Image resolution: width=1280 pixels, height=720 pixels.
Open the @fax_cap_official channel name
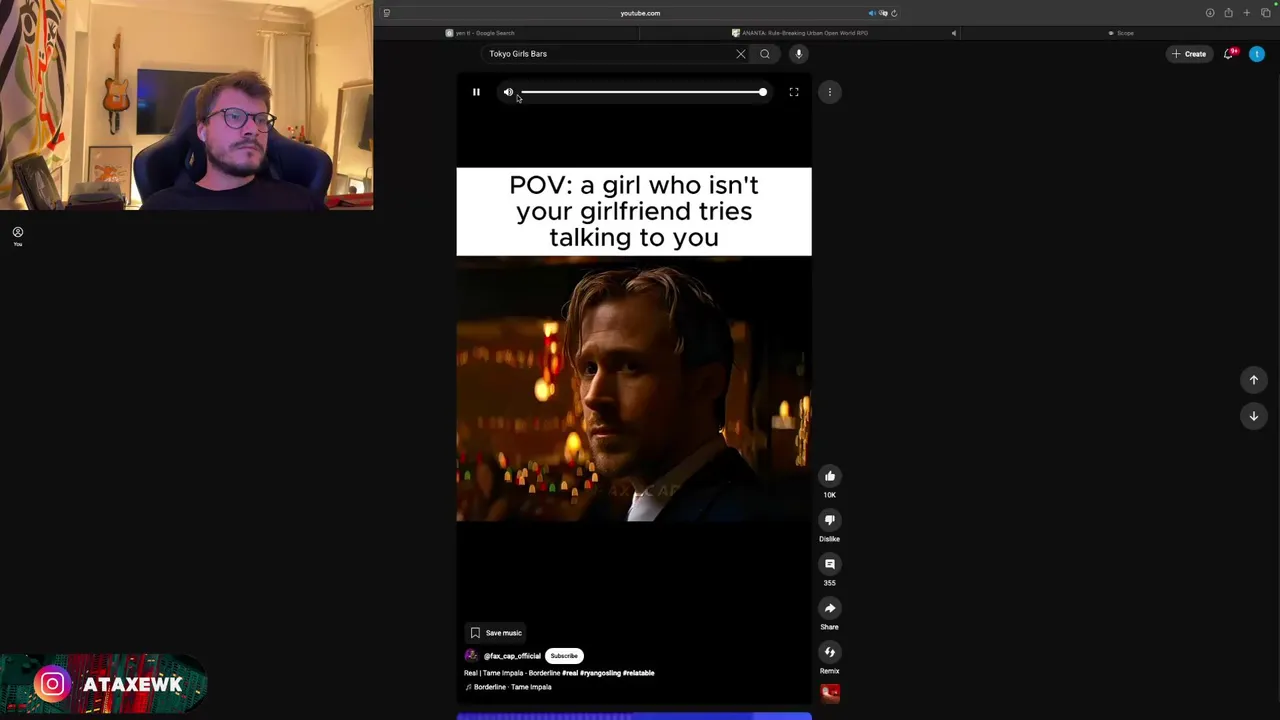[x=512, y=656]
